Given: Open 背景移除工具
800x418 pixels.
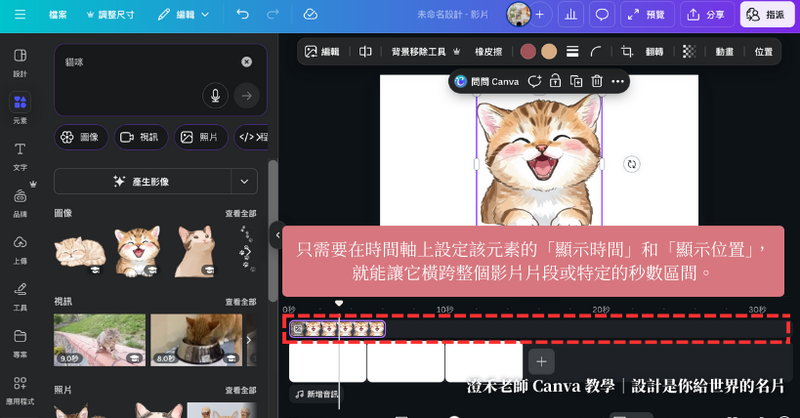Looking at the screenshot, I should click(x=426, y=52).
